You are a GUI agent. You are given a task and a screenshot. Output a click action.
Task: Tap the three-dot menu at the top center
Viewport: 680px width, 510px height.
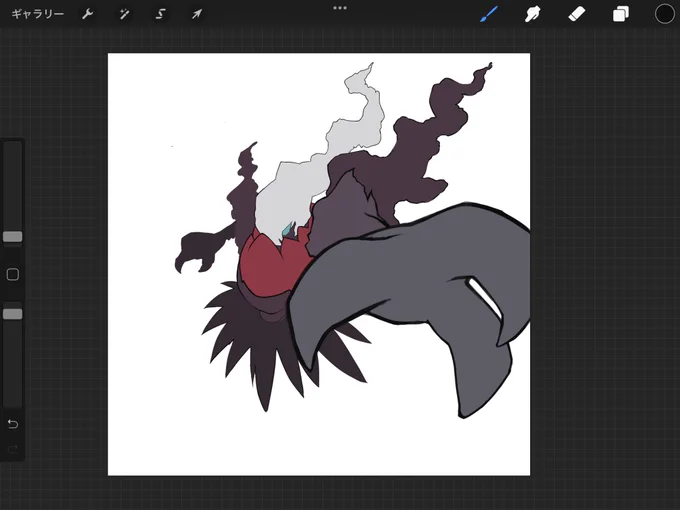point(340,8)
